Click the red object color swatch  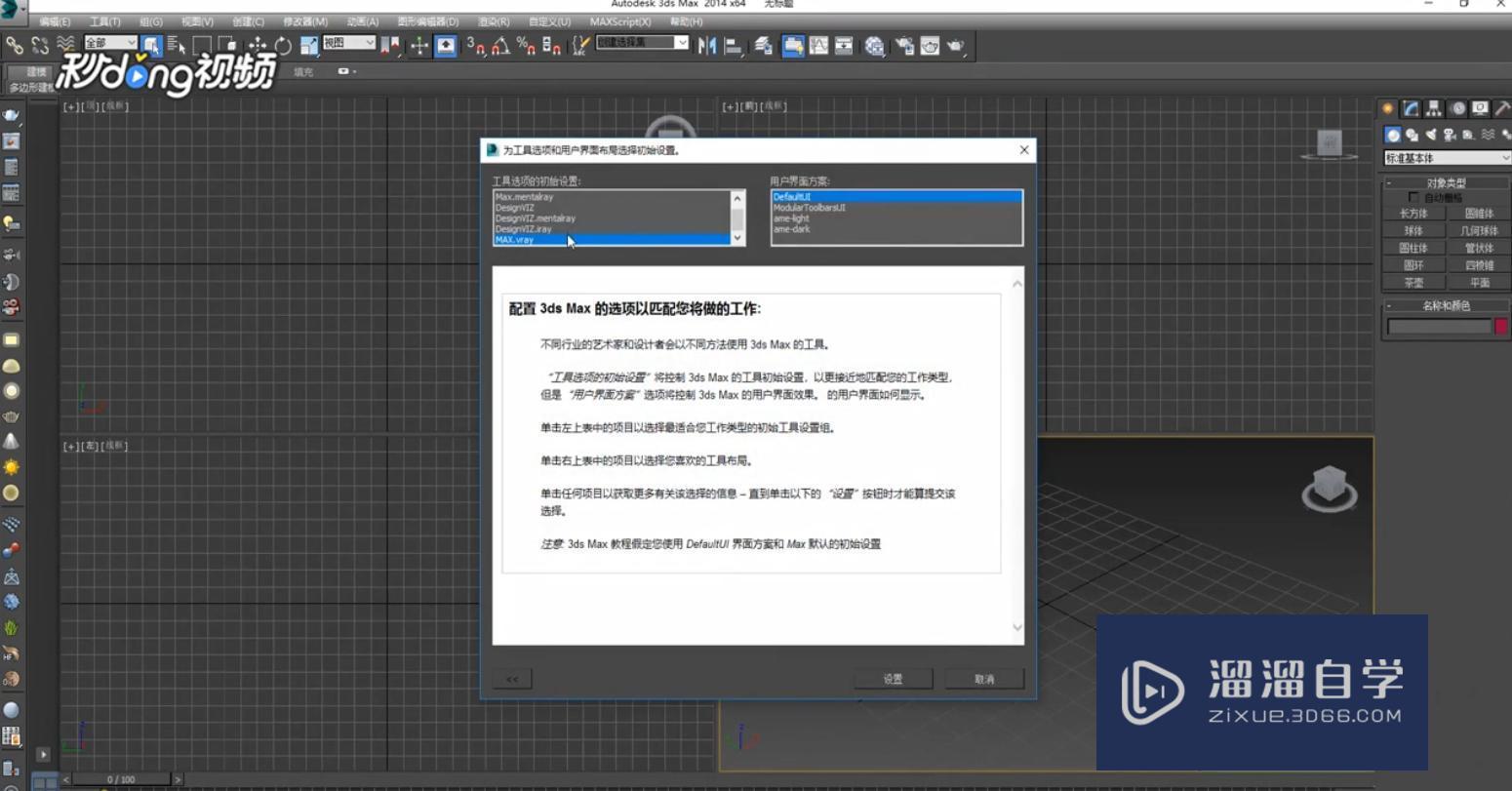tap(1502, 327)
